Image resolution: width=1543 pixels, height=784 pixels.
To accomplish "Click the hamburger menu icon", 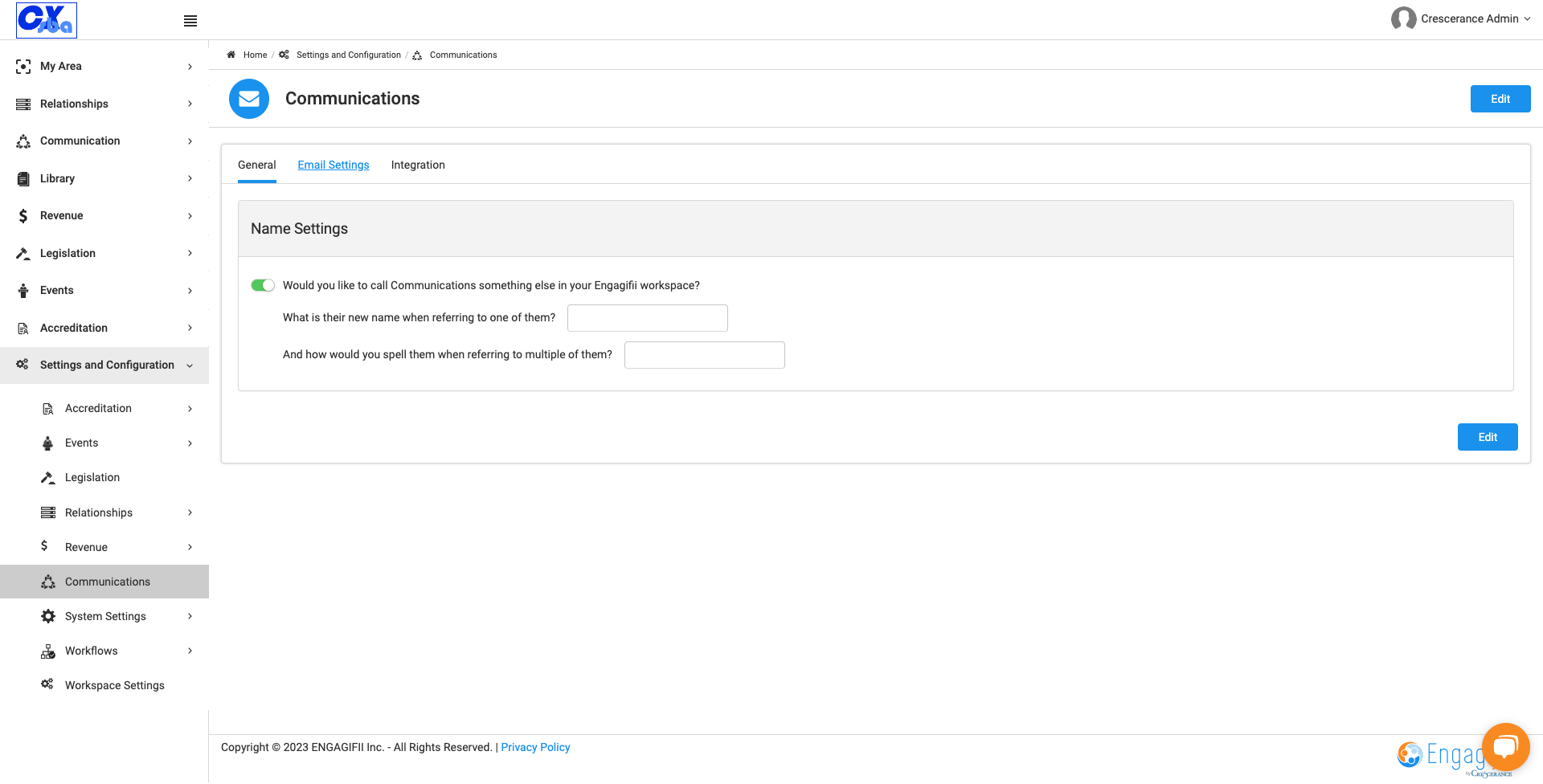I will (x=190, y=21).
